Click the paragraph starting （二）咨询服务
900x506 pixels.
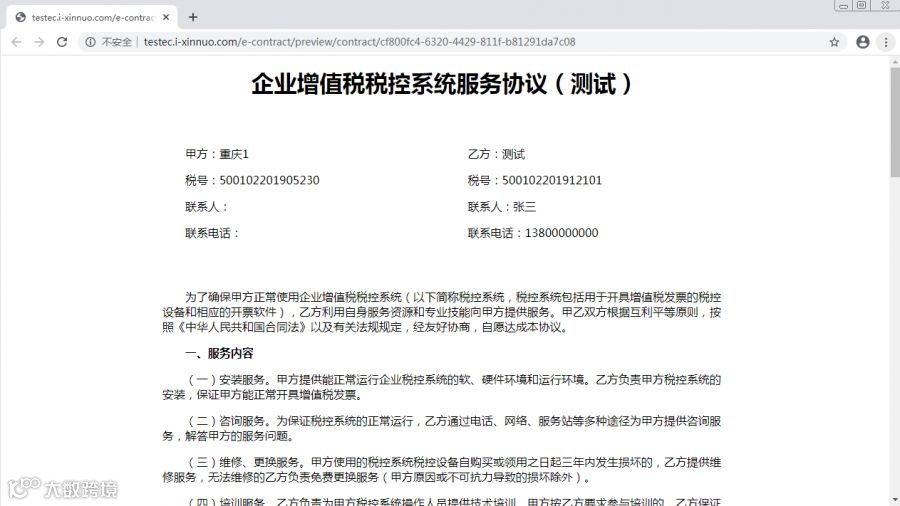441,429
